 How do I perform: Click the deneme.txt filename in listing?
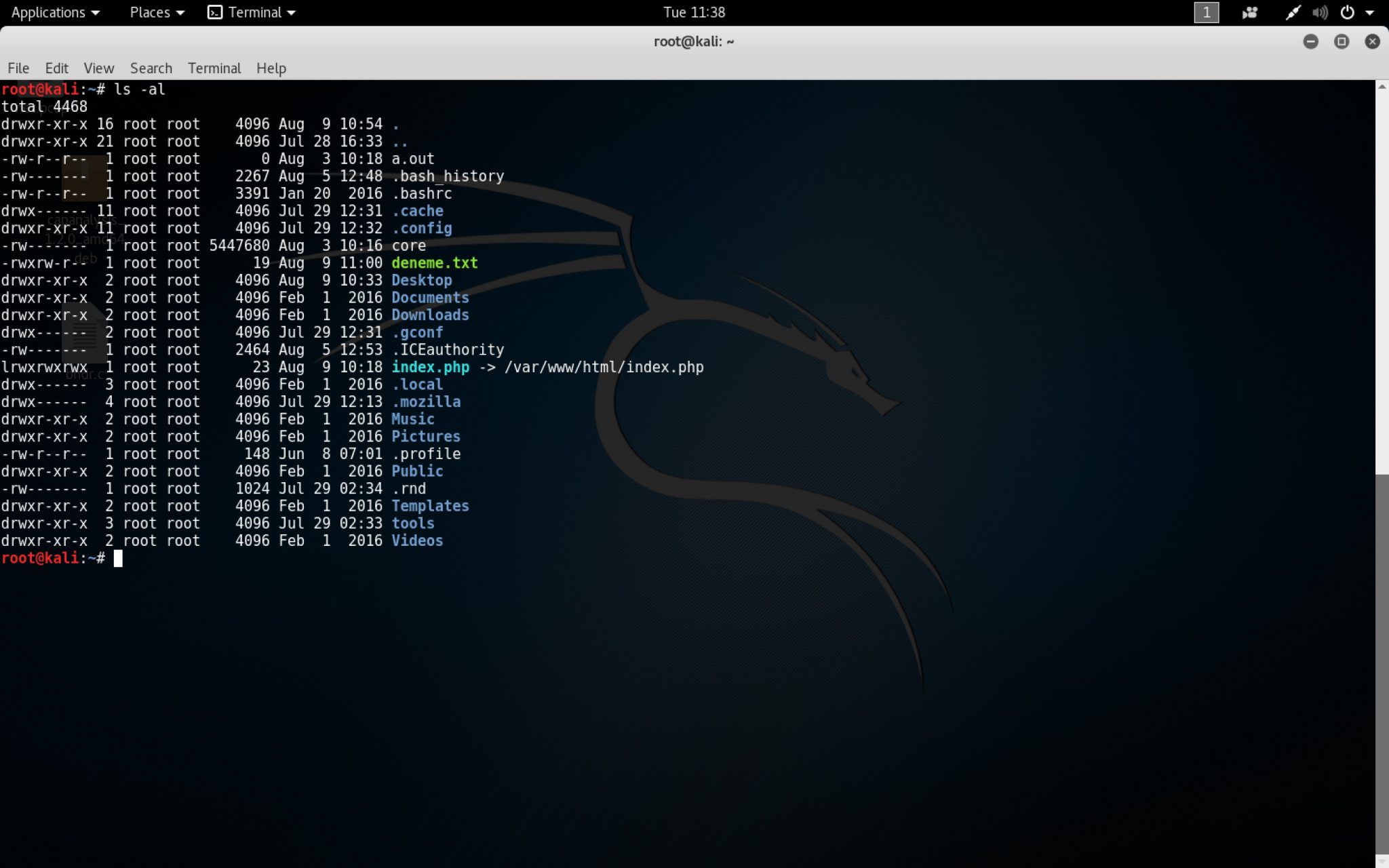(x=434, y=263)
